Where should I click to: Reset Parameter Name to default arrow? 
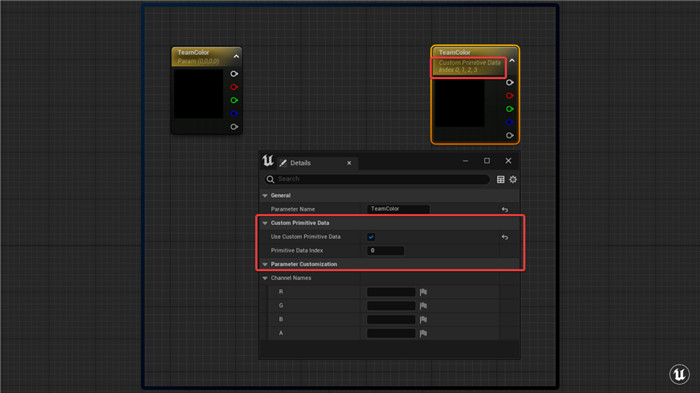[504, 209]
